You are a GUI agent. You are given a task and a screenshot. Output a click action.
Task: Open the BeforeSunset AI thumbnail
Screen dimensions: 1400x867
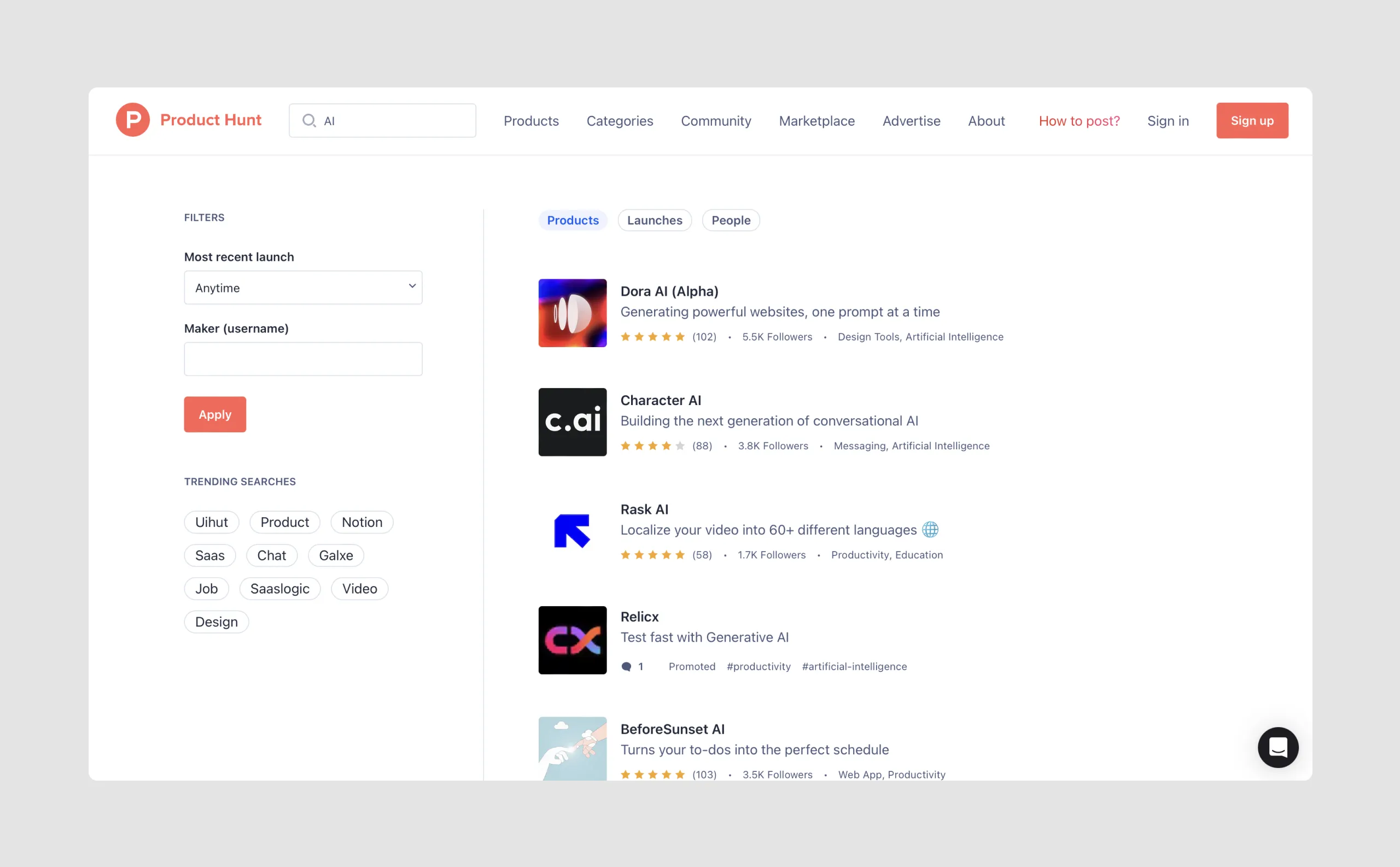573,749
